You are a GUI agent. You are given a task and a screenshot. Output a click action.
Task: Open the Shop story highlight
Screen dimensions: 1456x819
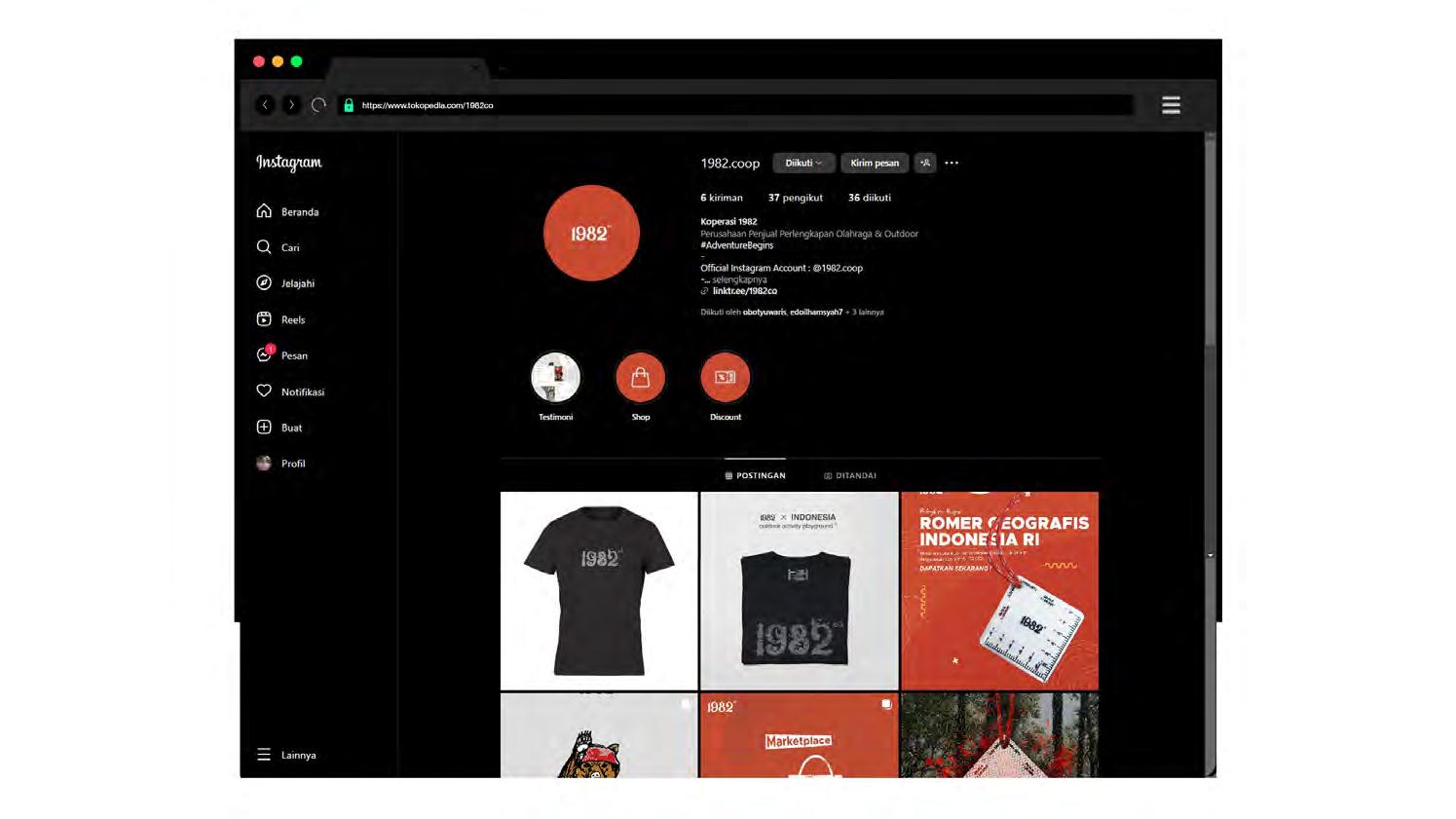pyautogui.click(x=641, y=377)
